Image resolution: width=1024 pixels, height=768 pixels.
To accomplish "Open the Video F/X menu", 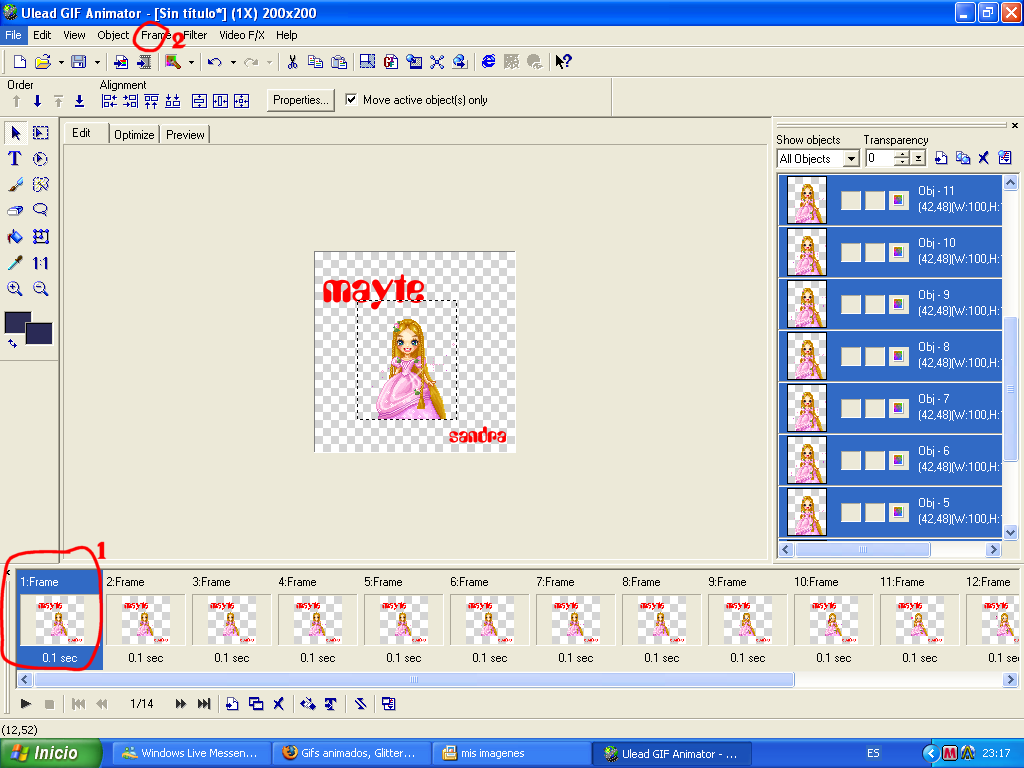I will 242,35.
